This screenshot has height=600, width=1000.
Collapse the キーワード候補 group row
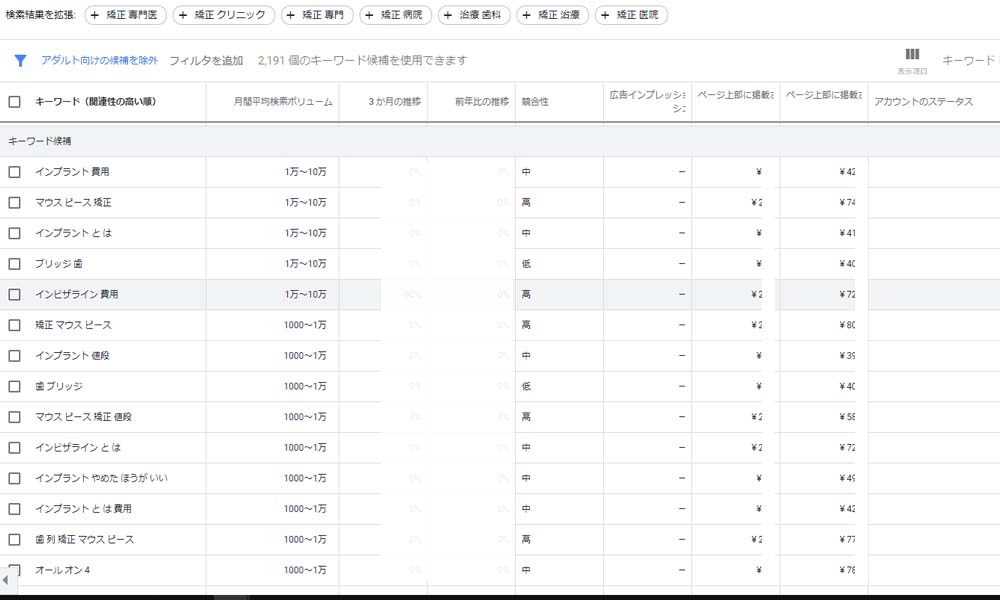pyautogui.click(x=40, y=141)
